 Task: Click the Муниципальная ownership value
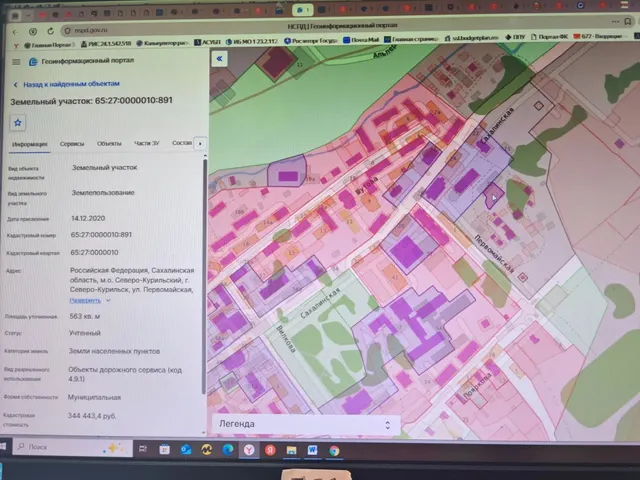(x=94, y=397)
